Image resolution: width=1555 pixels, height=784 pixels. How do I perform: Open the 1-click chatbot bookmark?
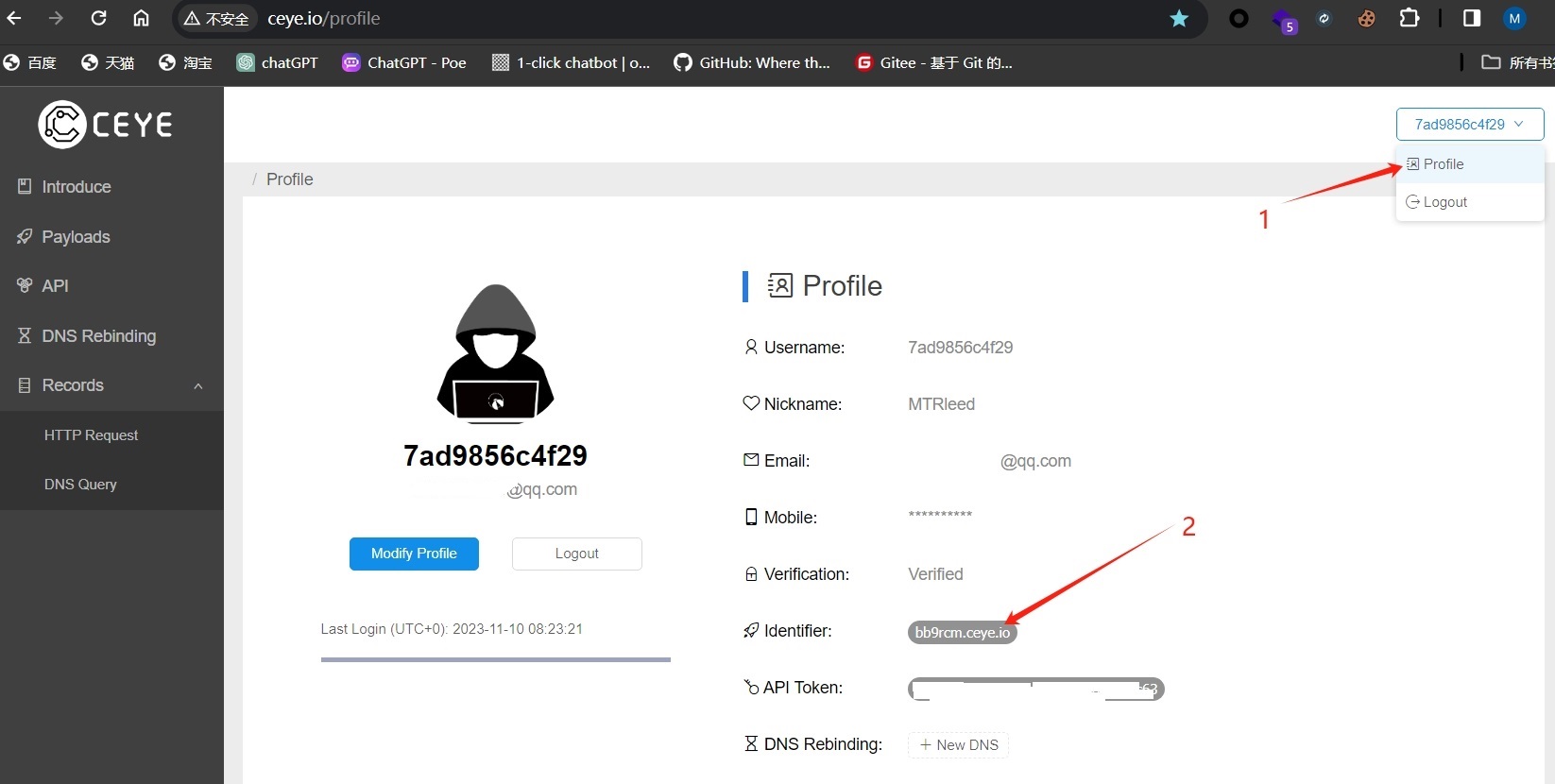coord(572,62)
